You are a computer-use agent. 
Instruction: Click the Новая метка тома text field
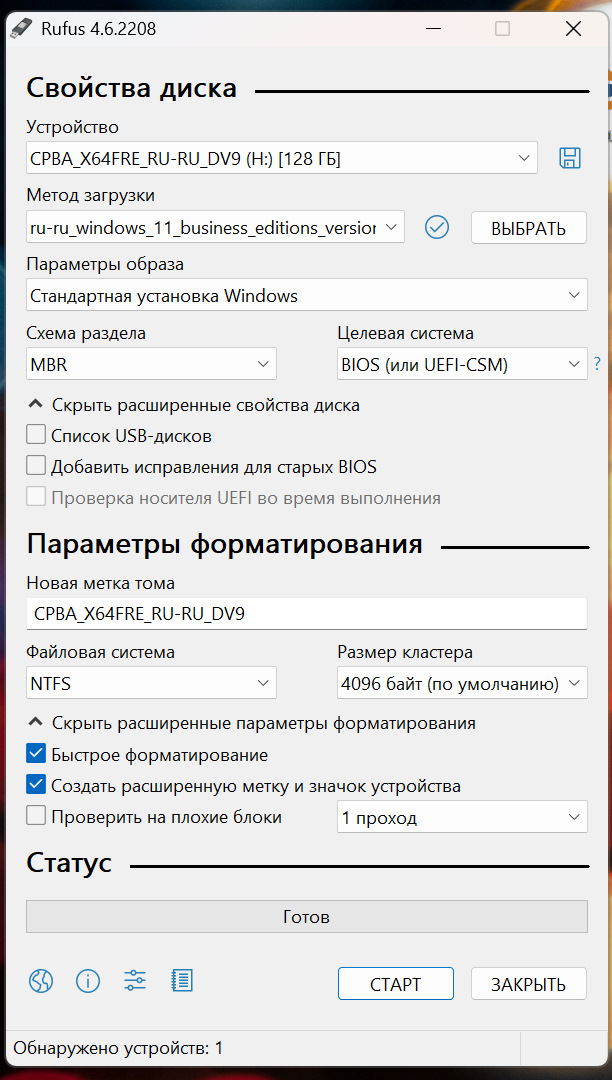click(306, 613)
